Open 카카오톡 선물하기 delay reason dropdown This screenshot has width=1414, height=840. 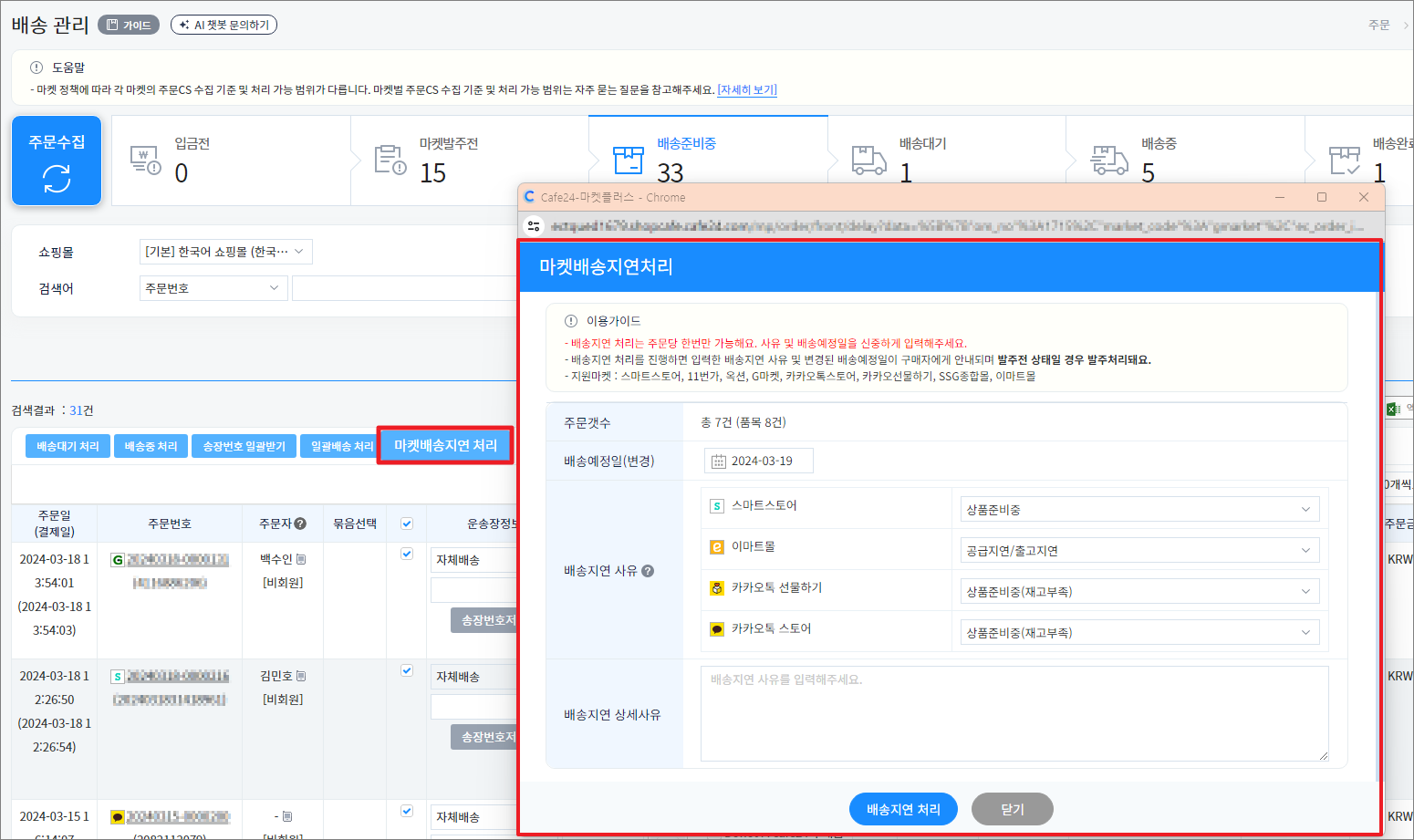[1139, 592]
